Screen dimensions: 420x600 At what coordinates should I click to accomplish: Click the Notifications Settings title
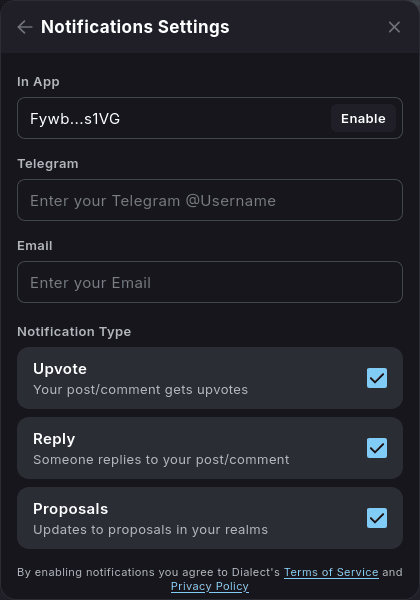tap(135, 27)
